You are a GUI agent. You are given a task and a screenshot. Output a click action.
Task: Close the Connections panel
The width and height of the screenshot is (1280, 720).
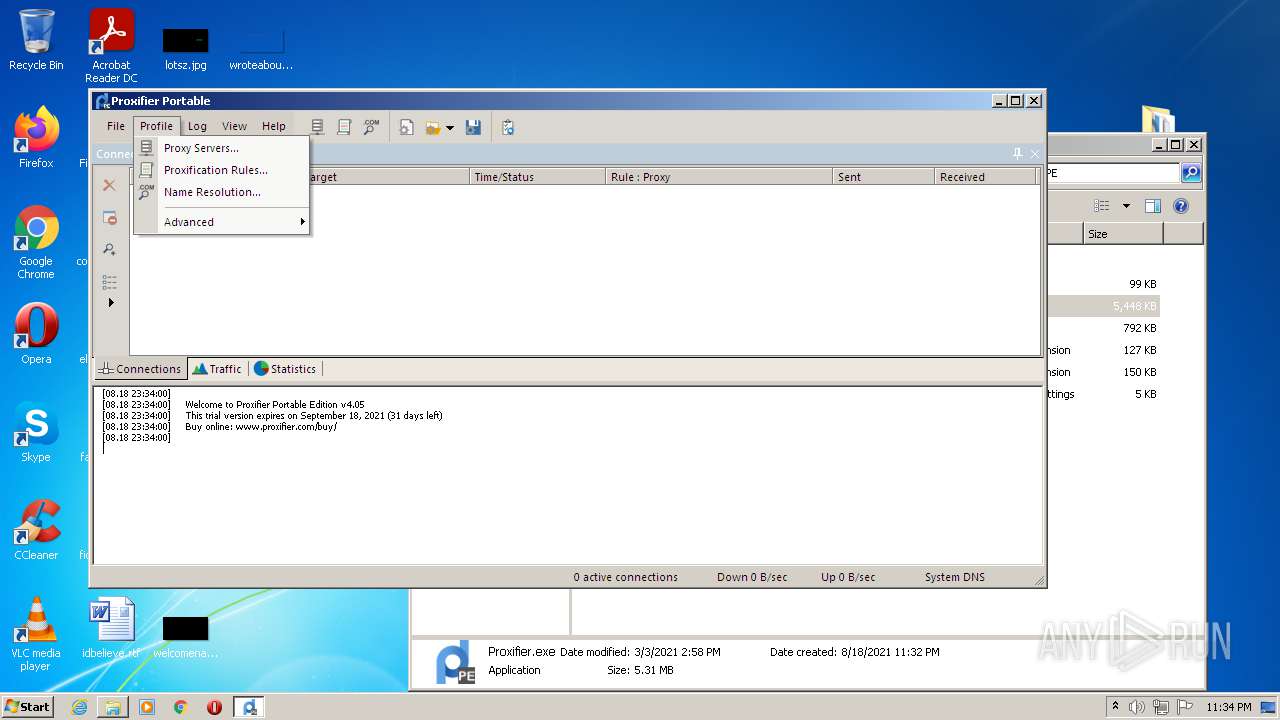(1035, 154)
